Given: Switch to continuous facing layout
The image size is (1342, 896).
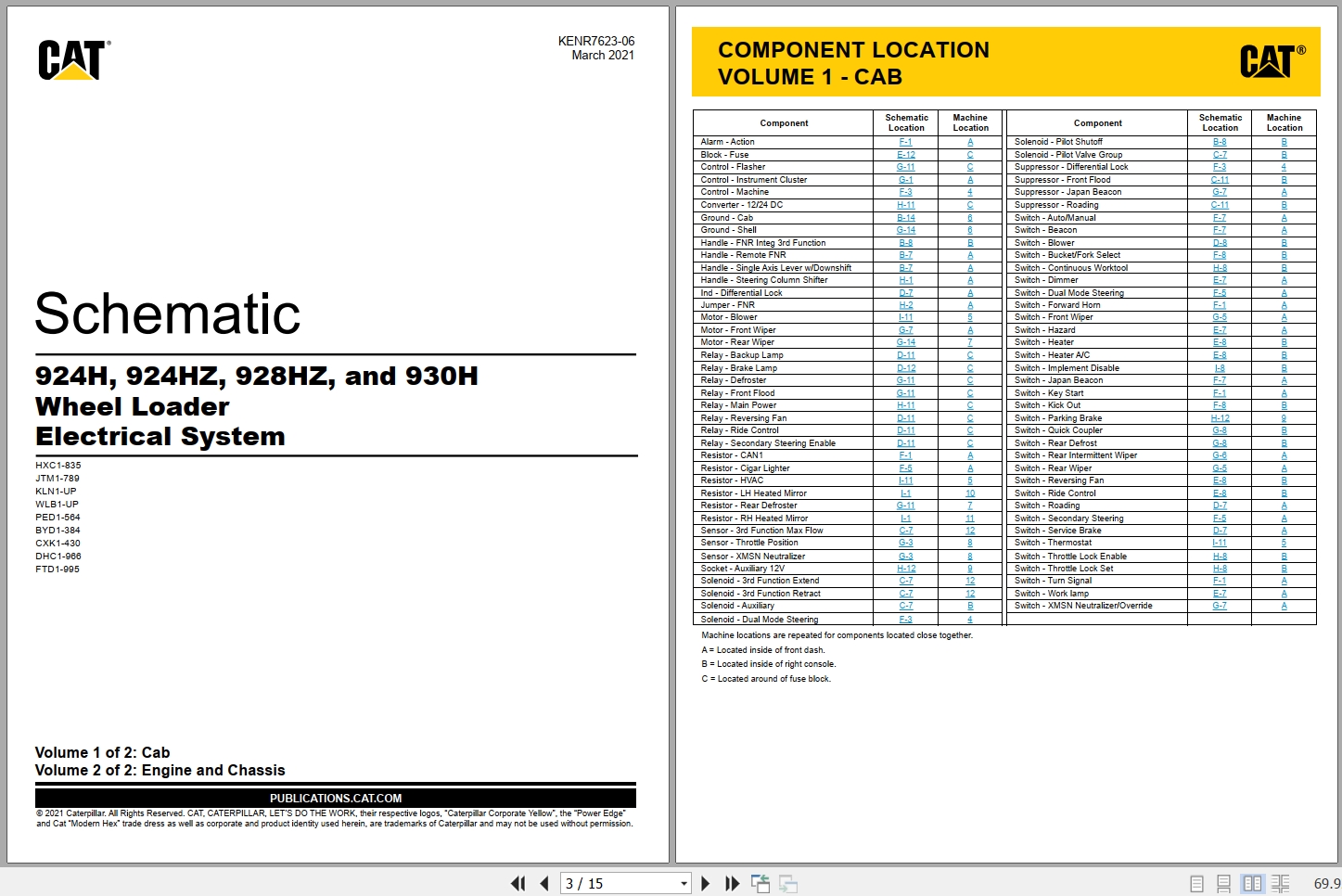Looking at the screenshot, I should 1281,884.
